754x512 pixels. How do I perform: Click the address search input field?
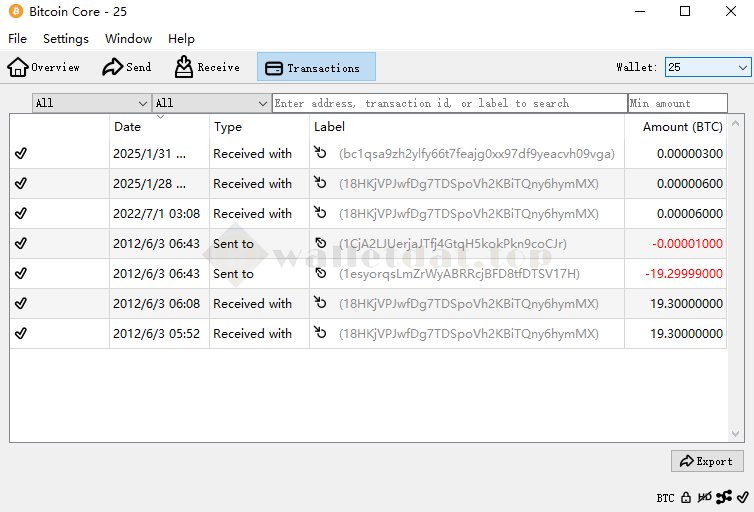point(449,103)
